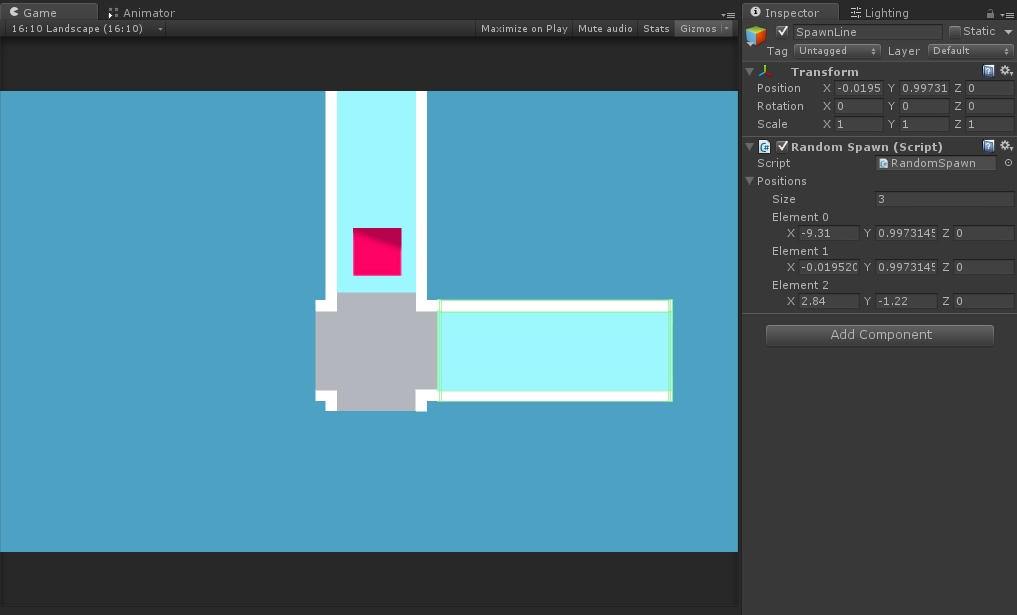Collapse the Positions array foldout

[x=750, y=181]
